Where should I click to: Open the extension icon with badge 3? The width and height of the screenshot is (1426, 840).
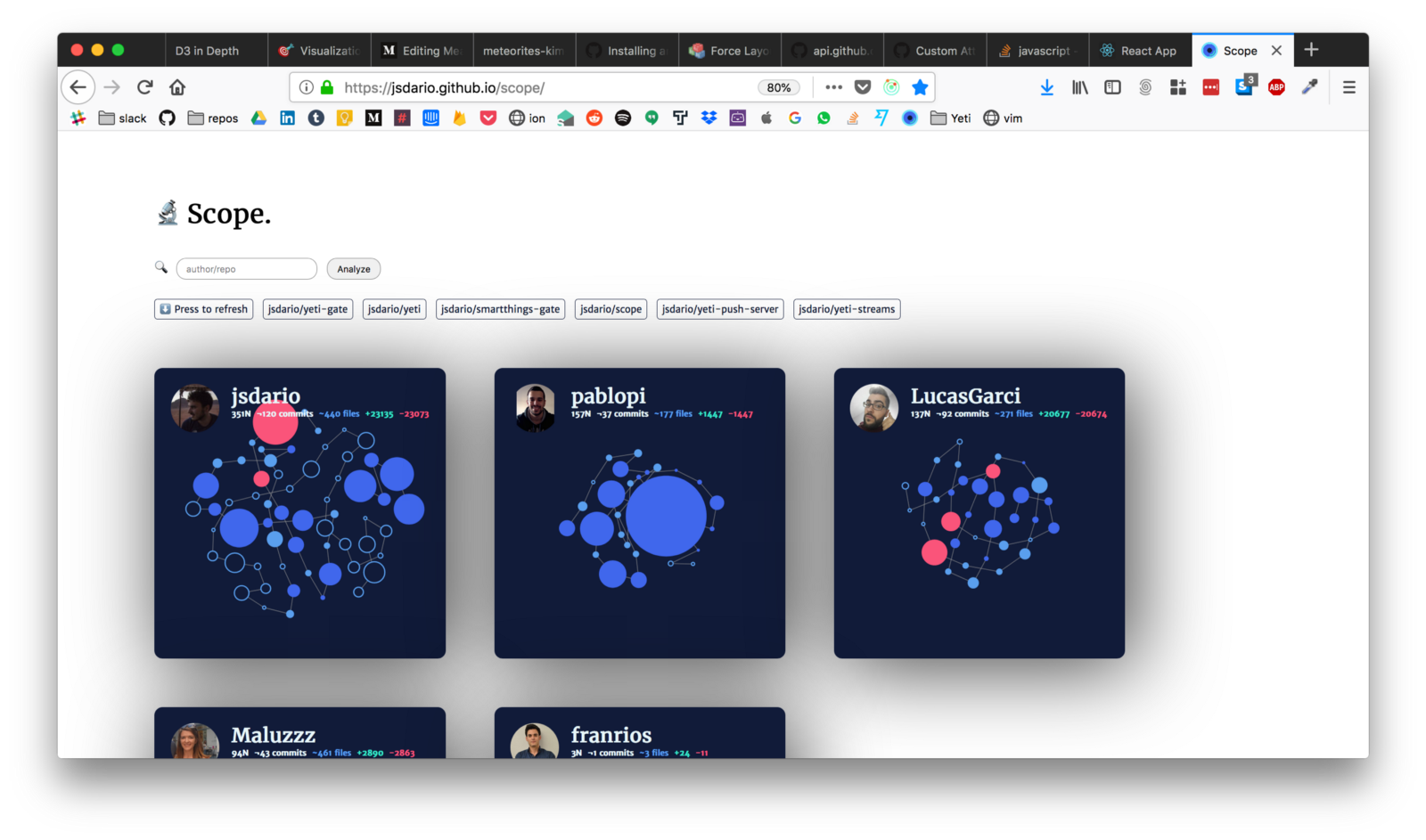[x=1244, y=86]
